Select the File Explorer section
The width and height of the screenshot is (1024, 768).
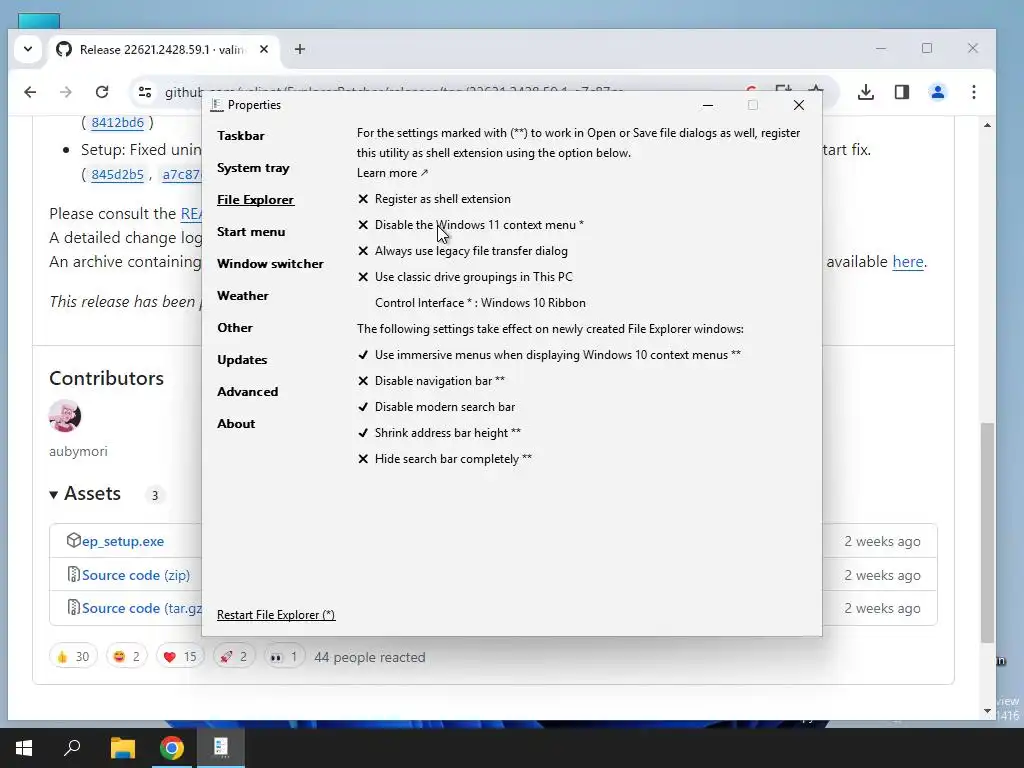[255, 200]
